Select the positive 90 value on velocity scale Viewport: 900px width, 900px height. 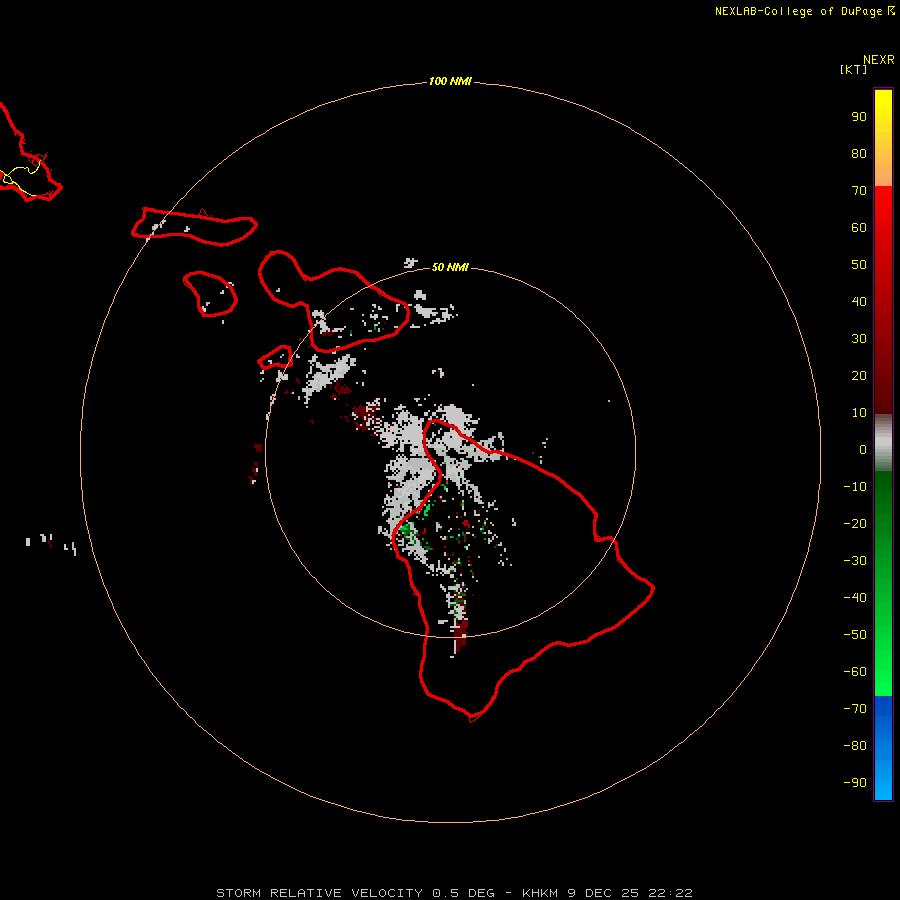click(x=859, y=117)
